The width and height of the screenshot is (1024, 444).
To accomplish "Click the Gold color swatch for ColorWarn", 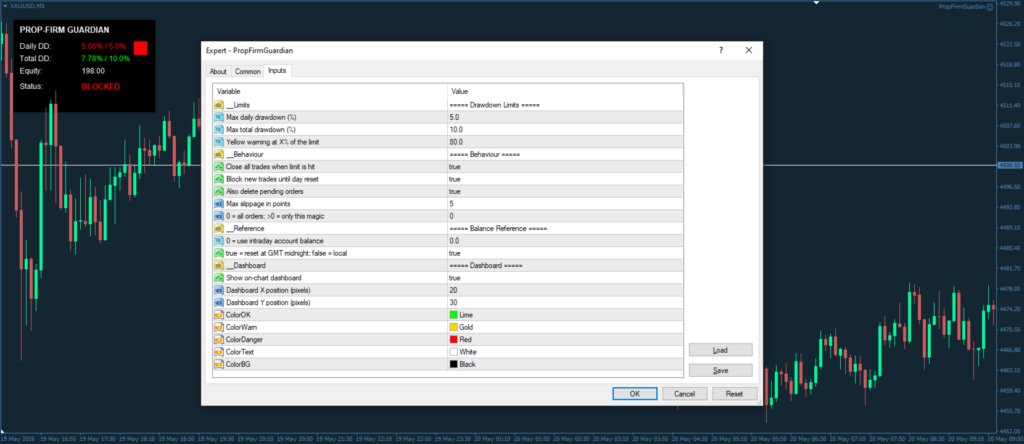I will 453,327.
